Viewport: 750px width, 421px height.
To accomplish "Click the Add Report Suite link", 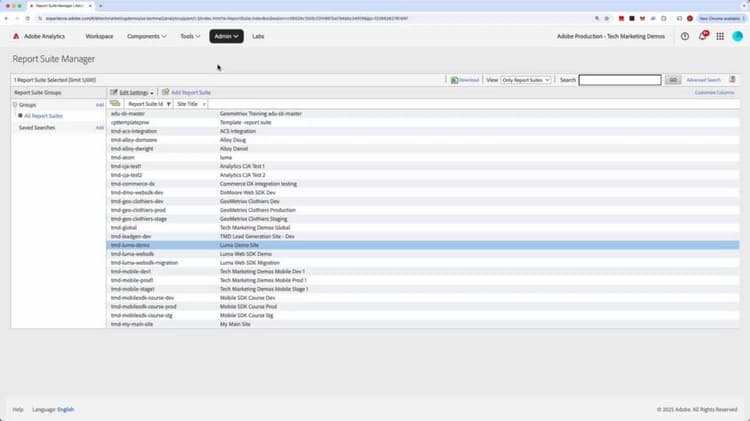I will 191,92.
